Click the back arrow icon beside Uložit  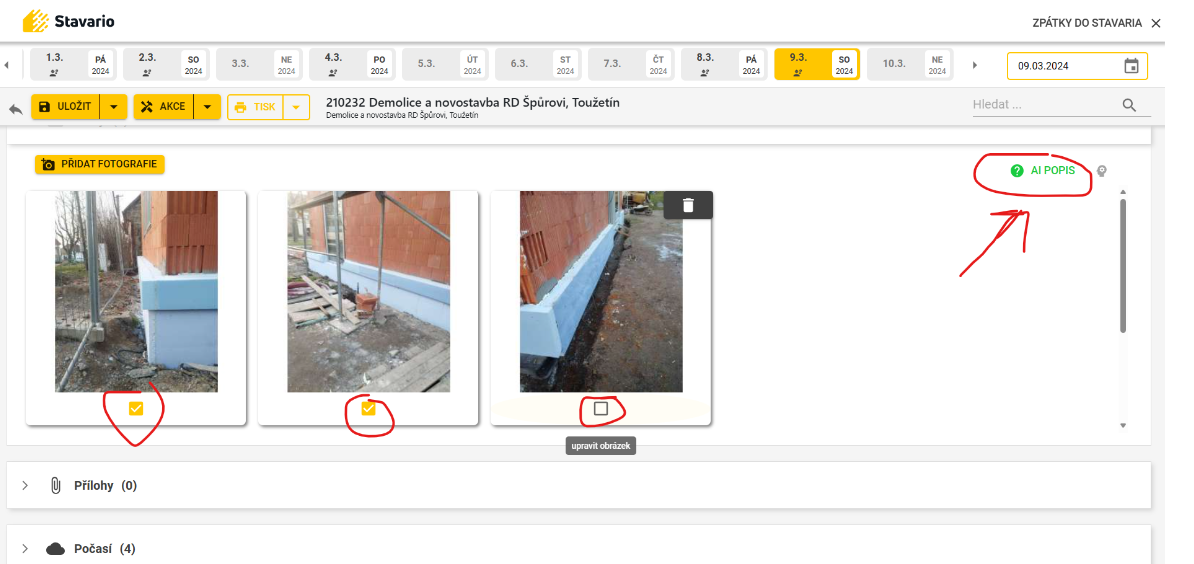pos(16,108)
